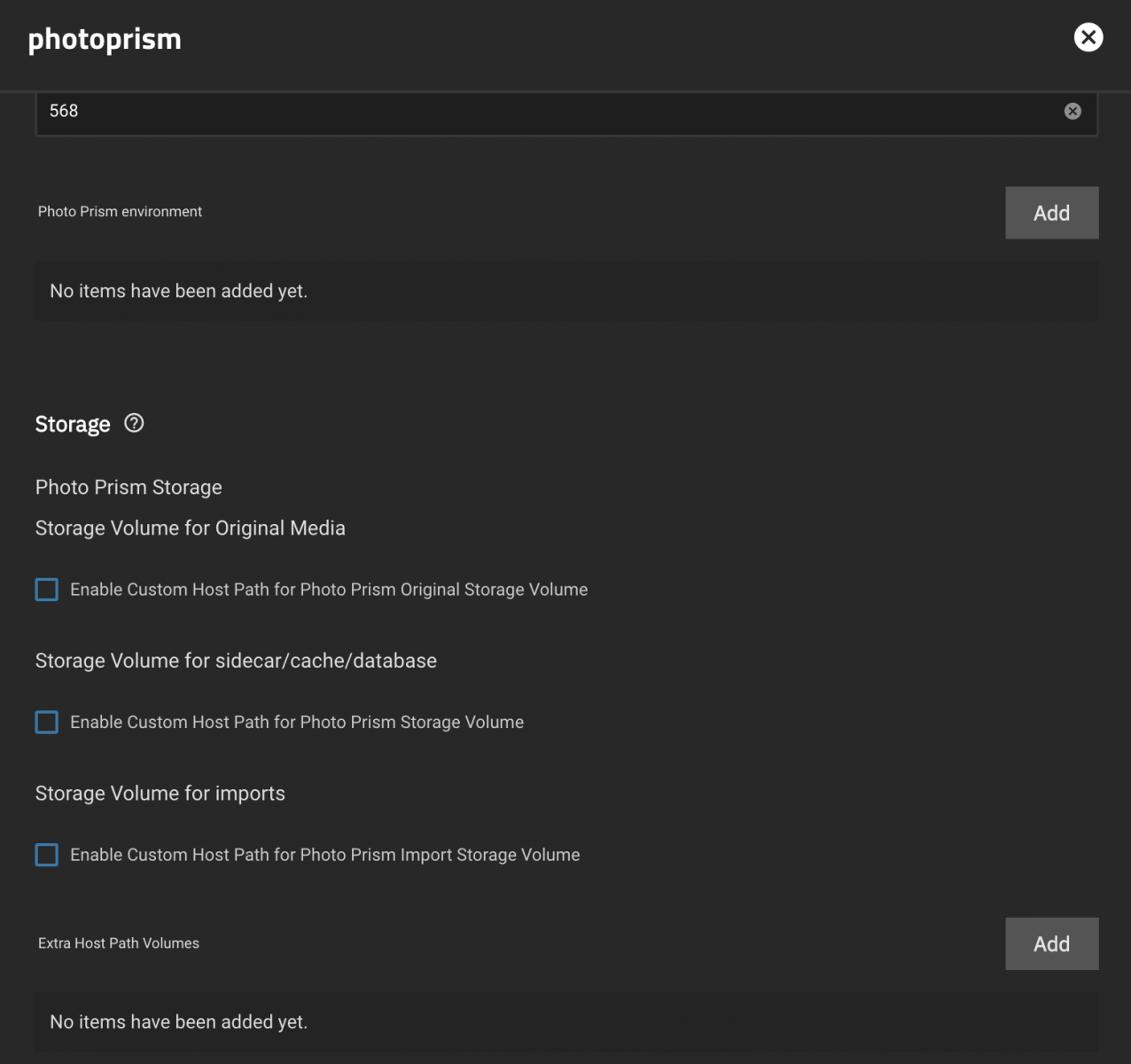
Task: Enable custom host path for Photo Prism Storage Volume
Action: coord(47,723)
